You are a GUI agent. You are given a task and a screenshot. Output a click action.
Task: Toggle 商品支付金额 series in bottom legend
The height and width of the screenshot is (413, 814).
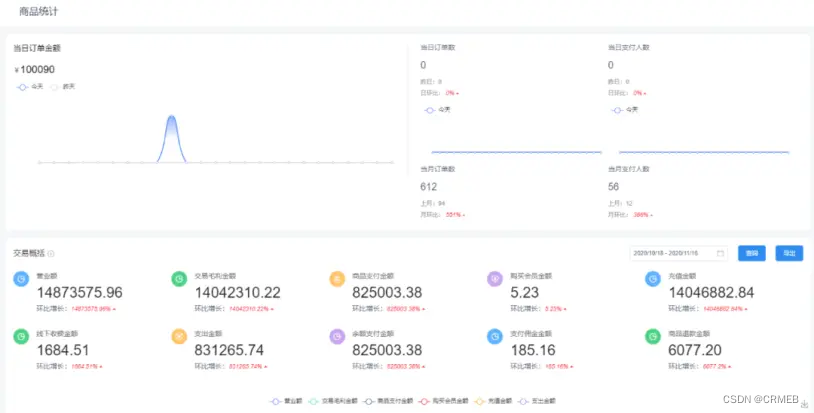click(x=388, y=401)
